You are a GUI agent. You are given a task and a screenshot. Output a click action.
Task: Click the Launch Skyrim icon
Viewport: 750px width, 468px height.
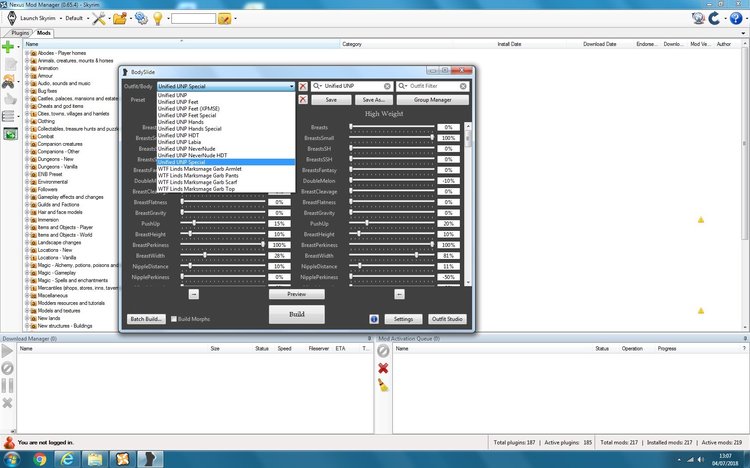(12, 18)
